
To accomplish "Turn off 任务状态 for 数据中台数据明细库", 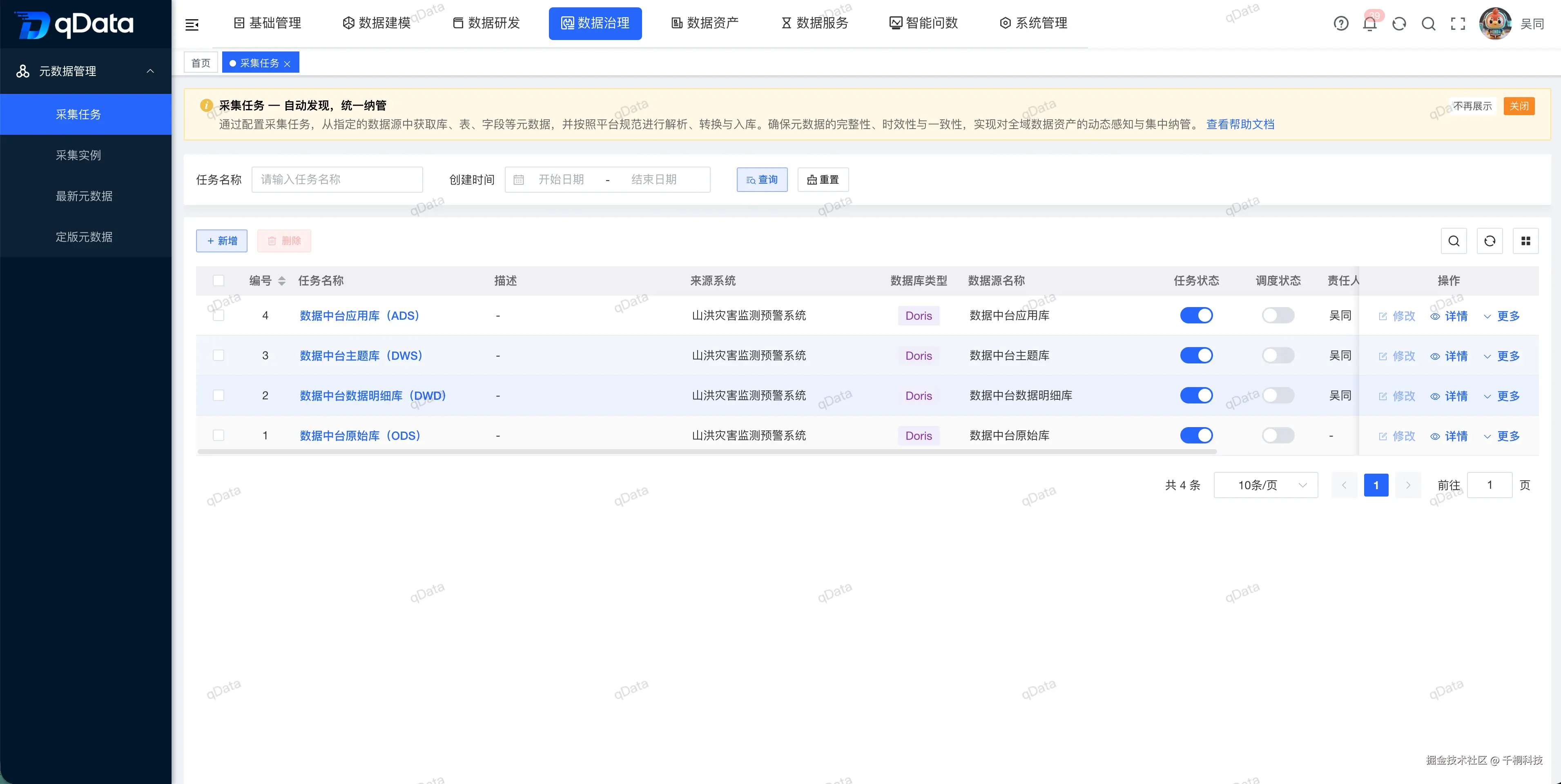I will click(1196, 395).
